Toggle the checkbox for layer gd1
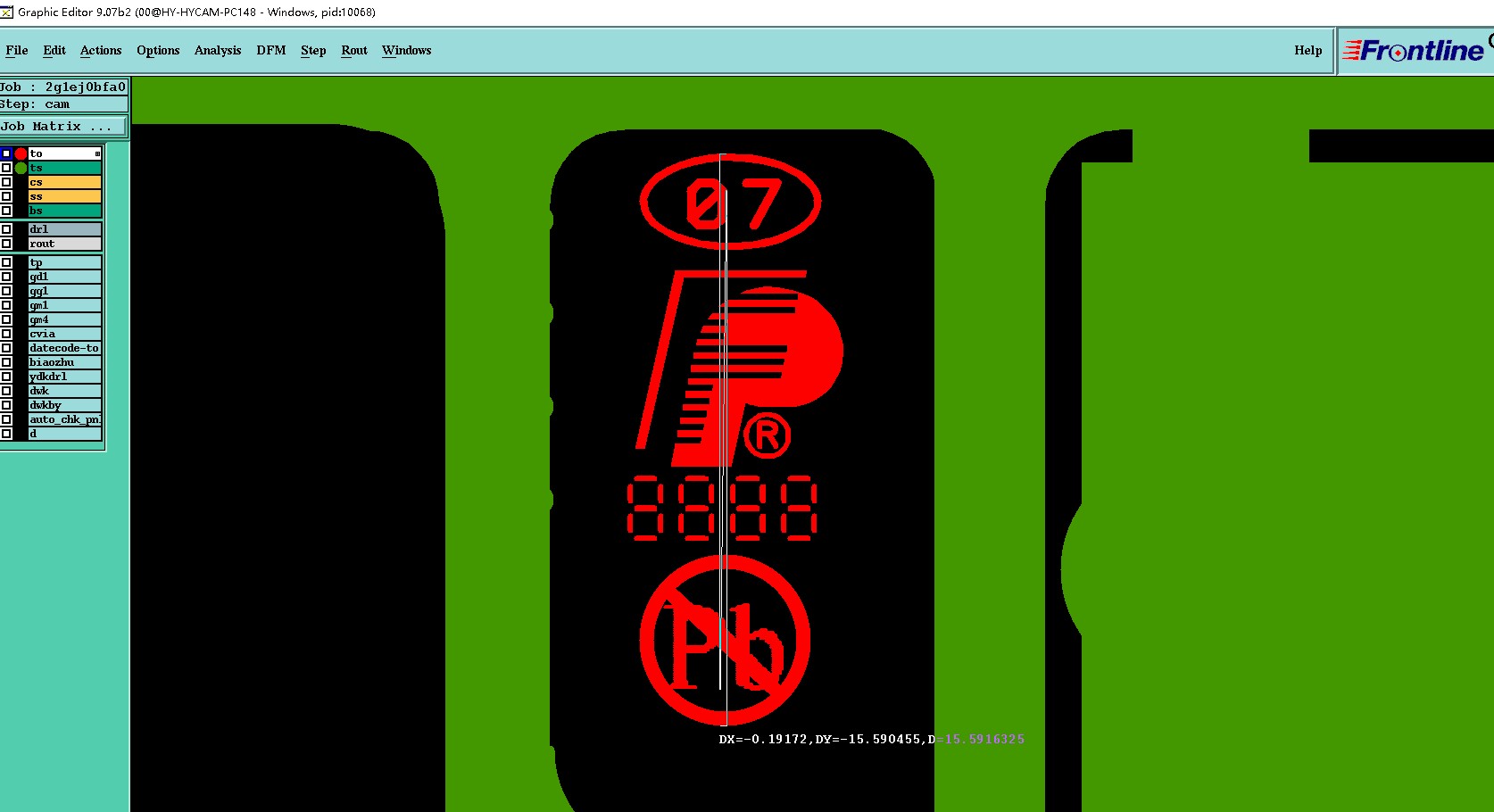The width and height of the screenshot is (1494, 812). (6, 277)
